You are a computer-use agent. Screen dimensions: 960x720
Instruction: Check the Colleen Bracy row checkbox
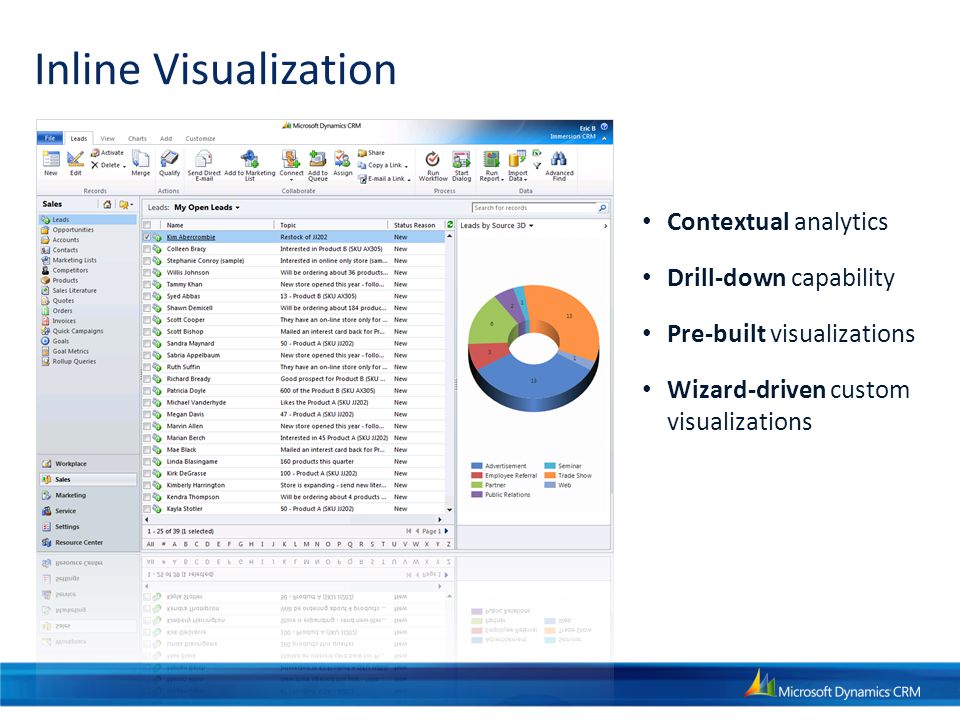147,249
